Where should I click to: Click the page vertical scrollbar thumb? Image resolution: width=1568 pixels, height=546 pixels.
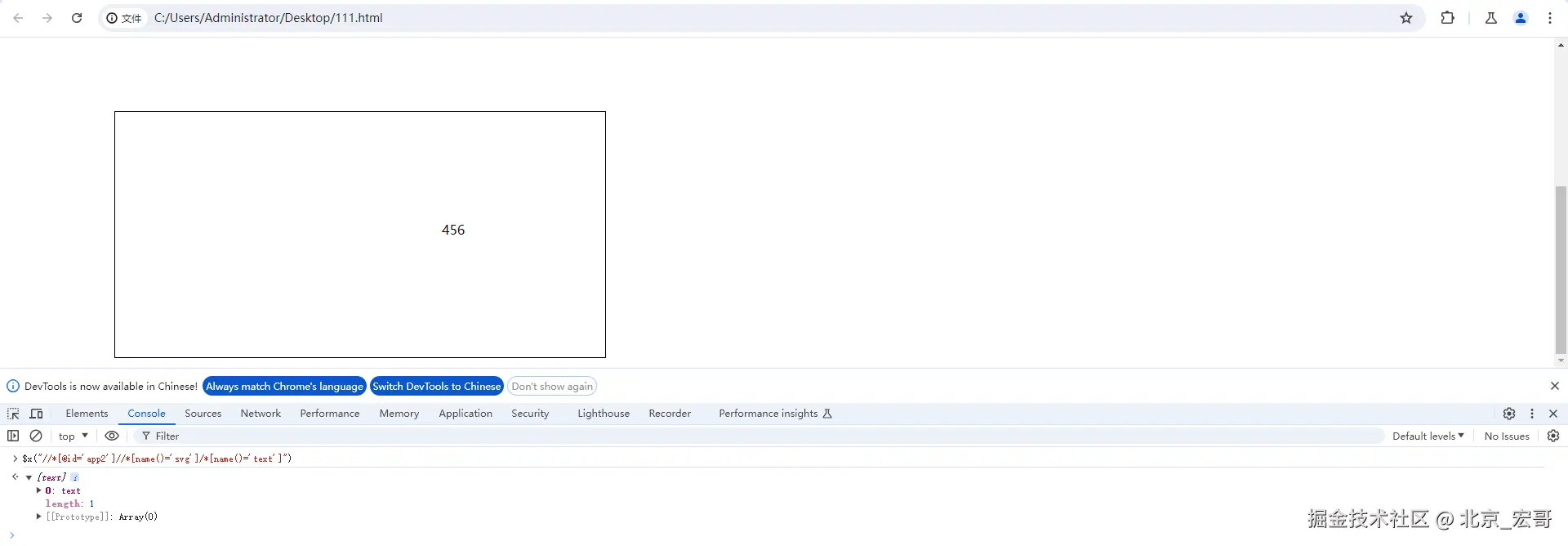(x=1561, y=270)
